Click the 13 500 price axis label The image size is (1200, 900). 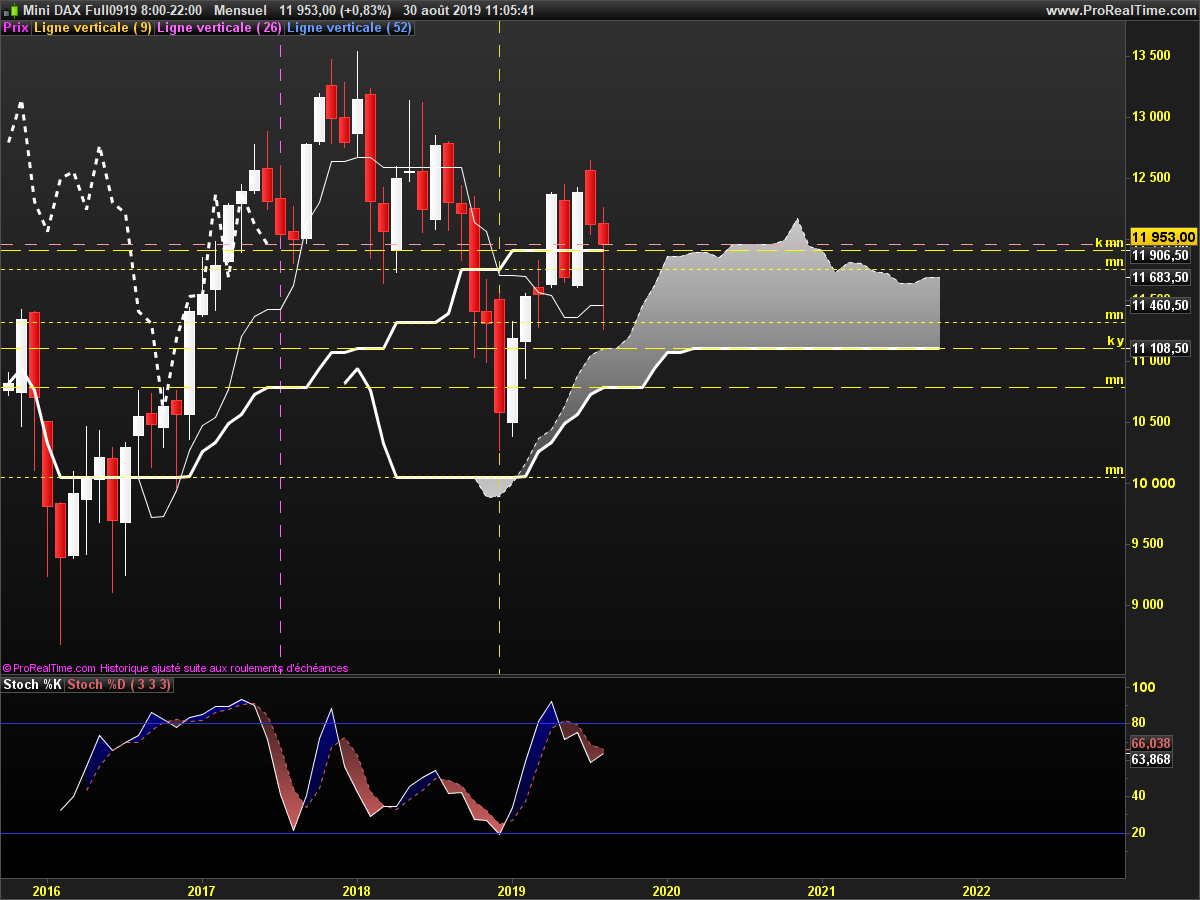click(1150, 55)
